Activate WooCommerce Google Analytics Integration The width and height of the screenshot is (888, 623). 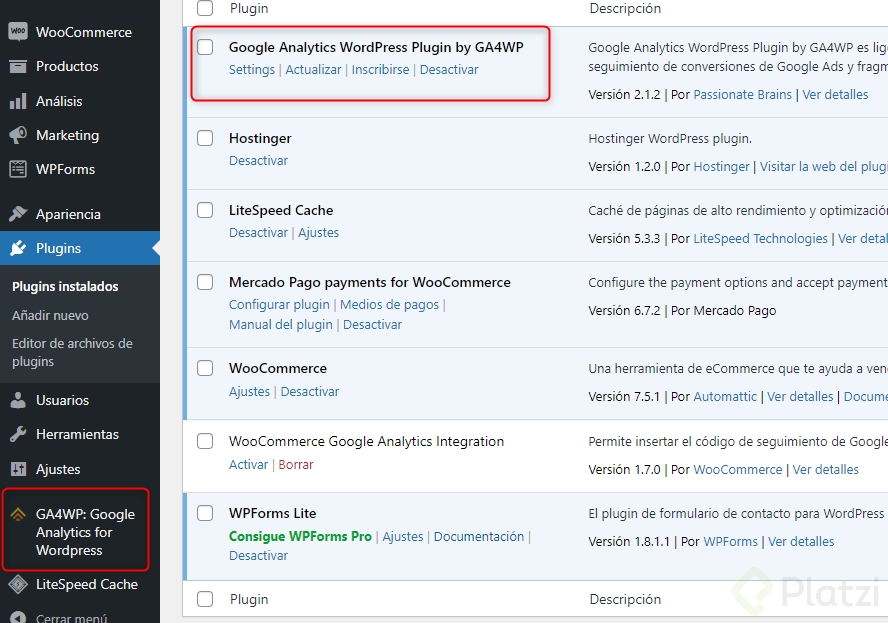[248, 464]
